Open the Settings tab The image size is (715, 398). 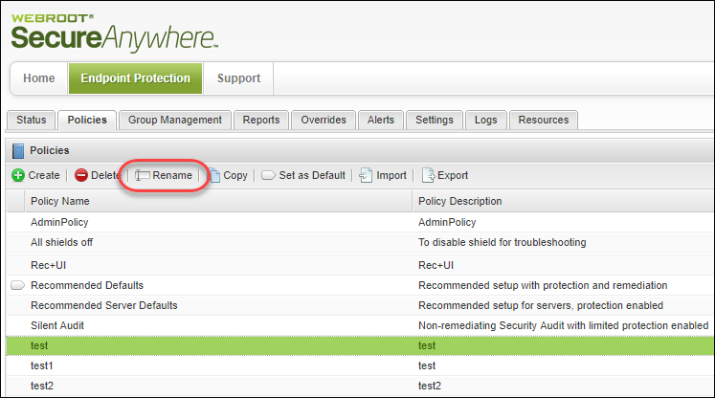[x=434, y=120]
